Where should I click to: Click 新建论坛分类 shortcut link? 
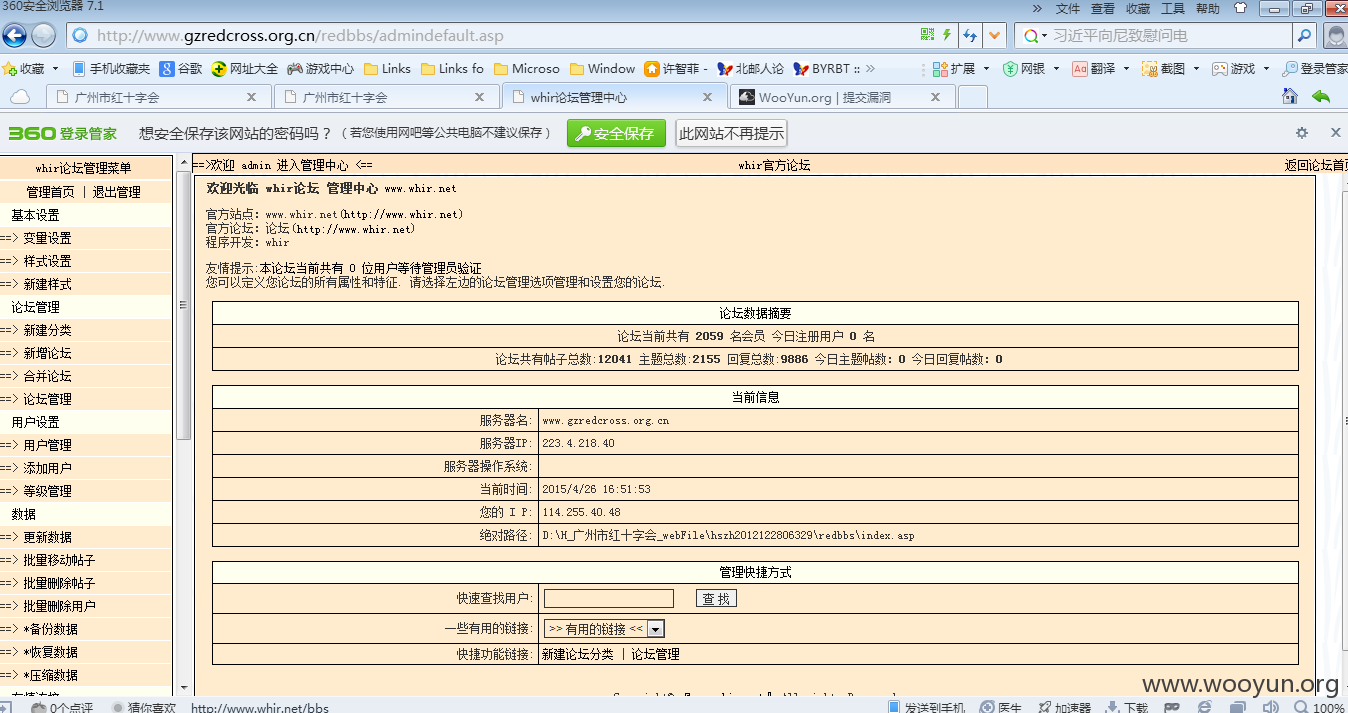point(577,654)
